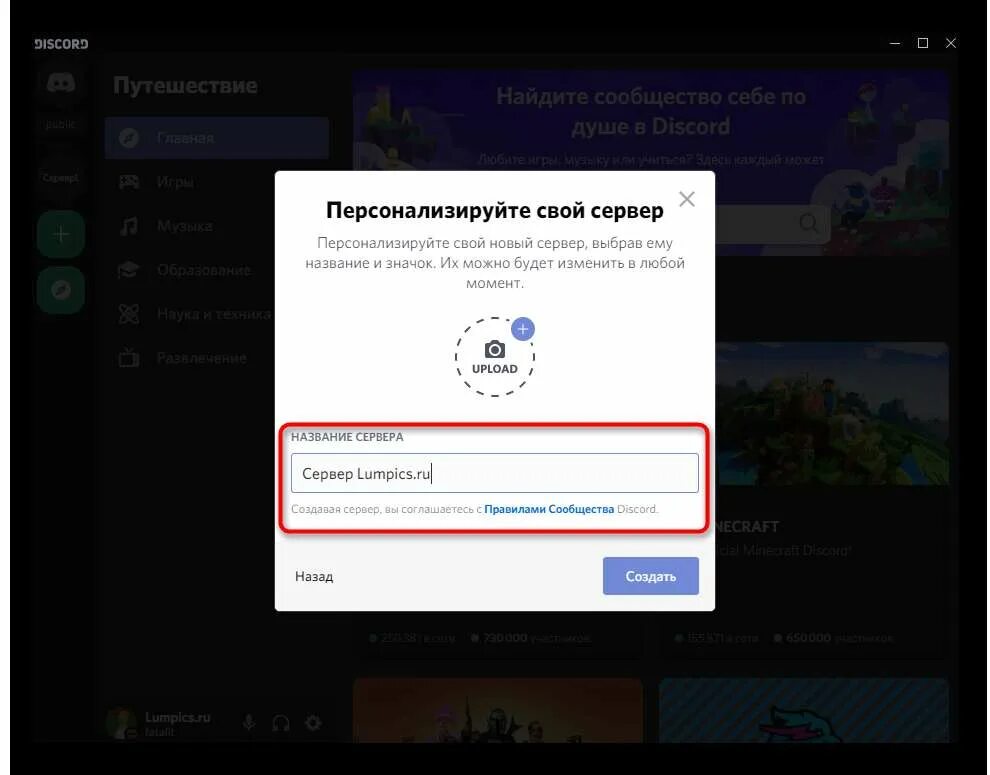Click the Lumpics.ru user avatar
This screenshot has height=775, width=990.
[x=121, y=723]
